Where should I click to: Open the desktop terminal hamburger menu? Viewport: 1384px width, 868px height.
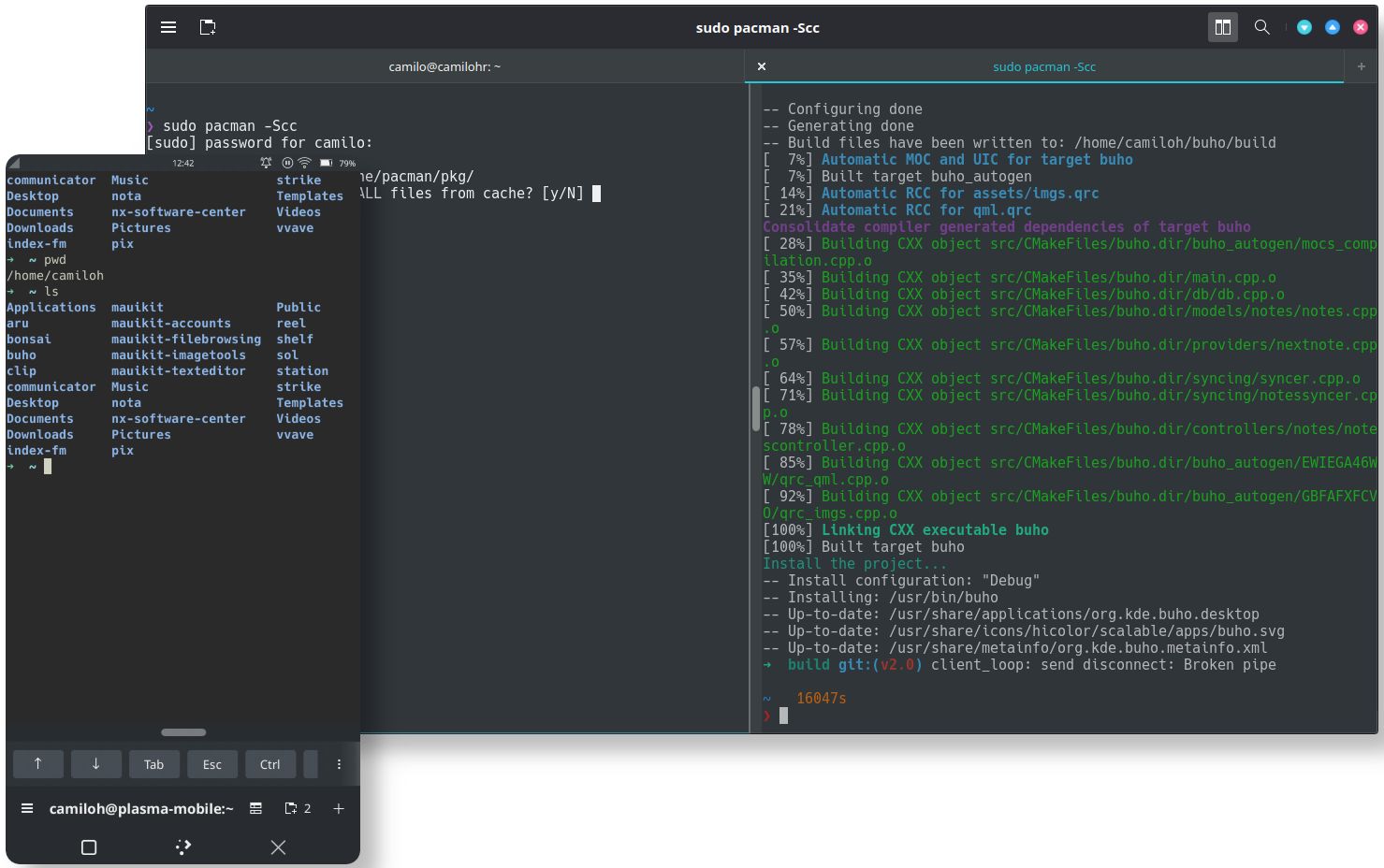(168, 27)
